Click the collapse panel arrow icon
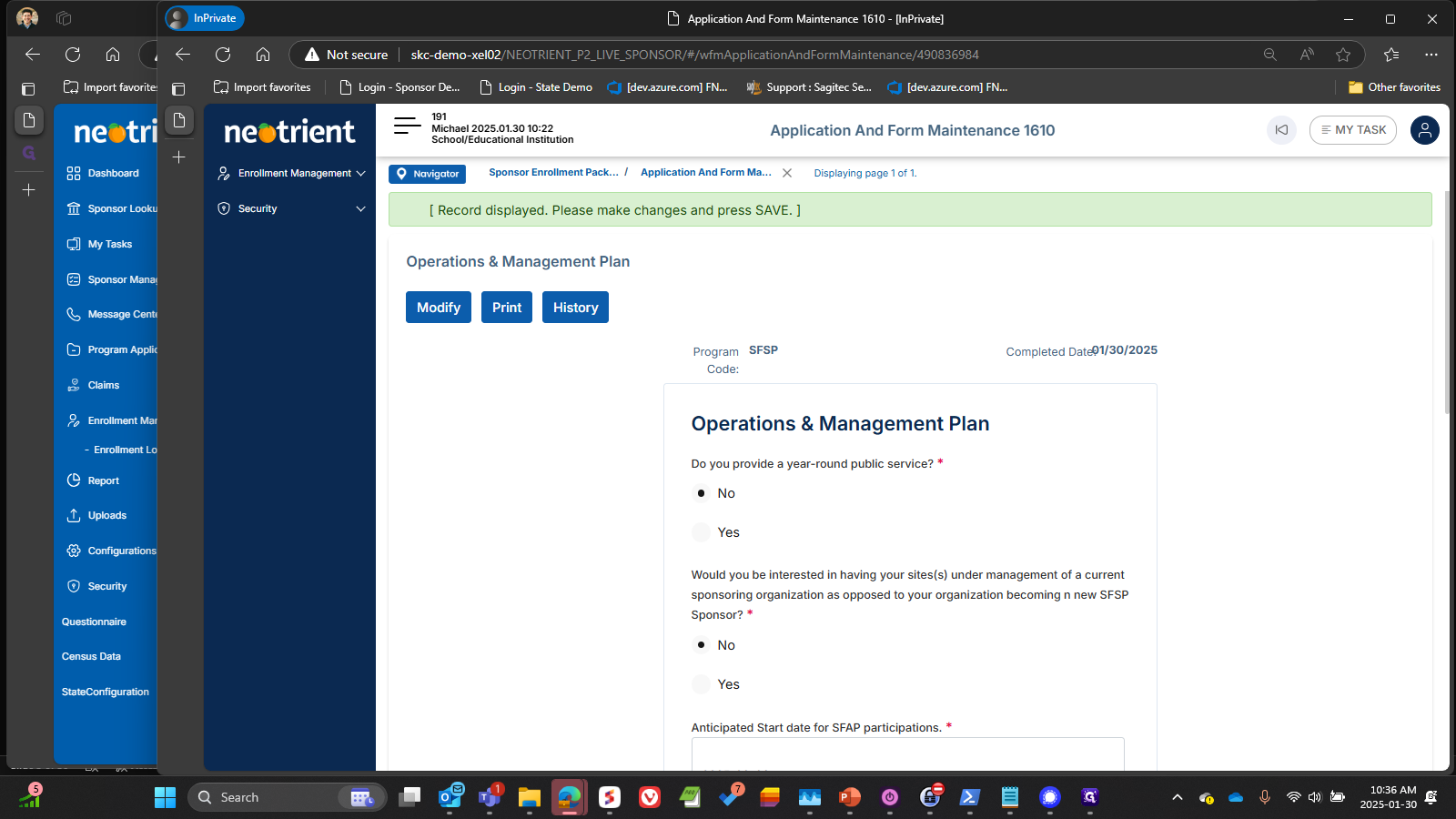 tap(1281, 130)
